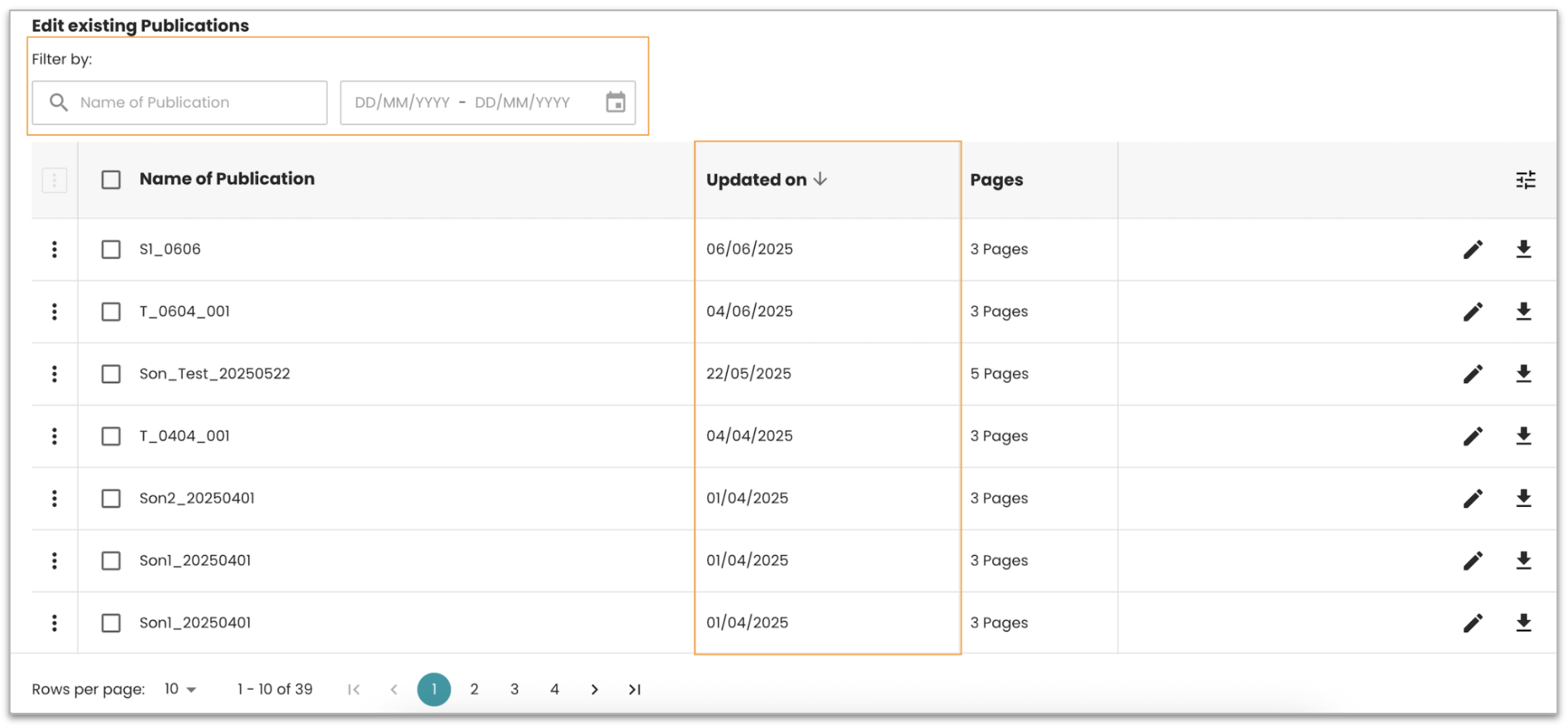Jump to the last page
Screen dimensions: 1568x728
[x=634, y=689]
